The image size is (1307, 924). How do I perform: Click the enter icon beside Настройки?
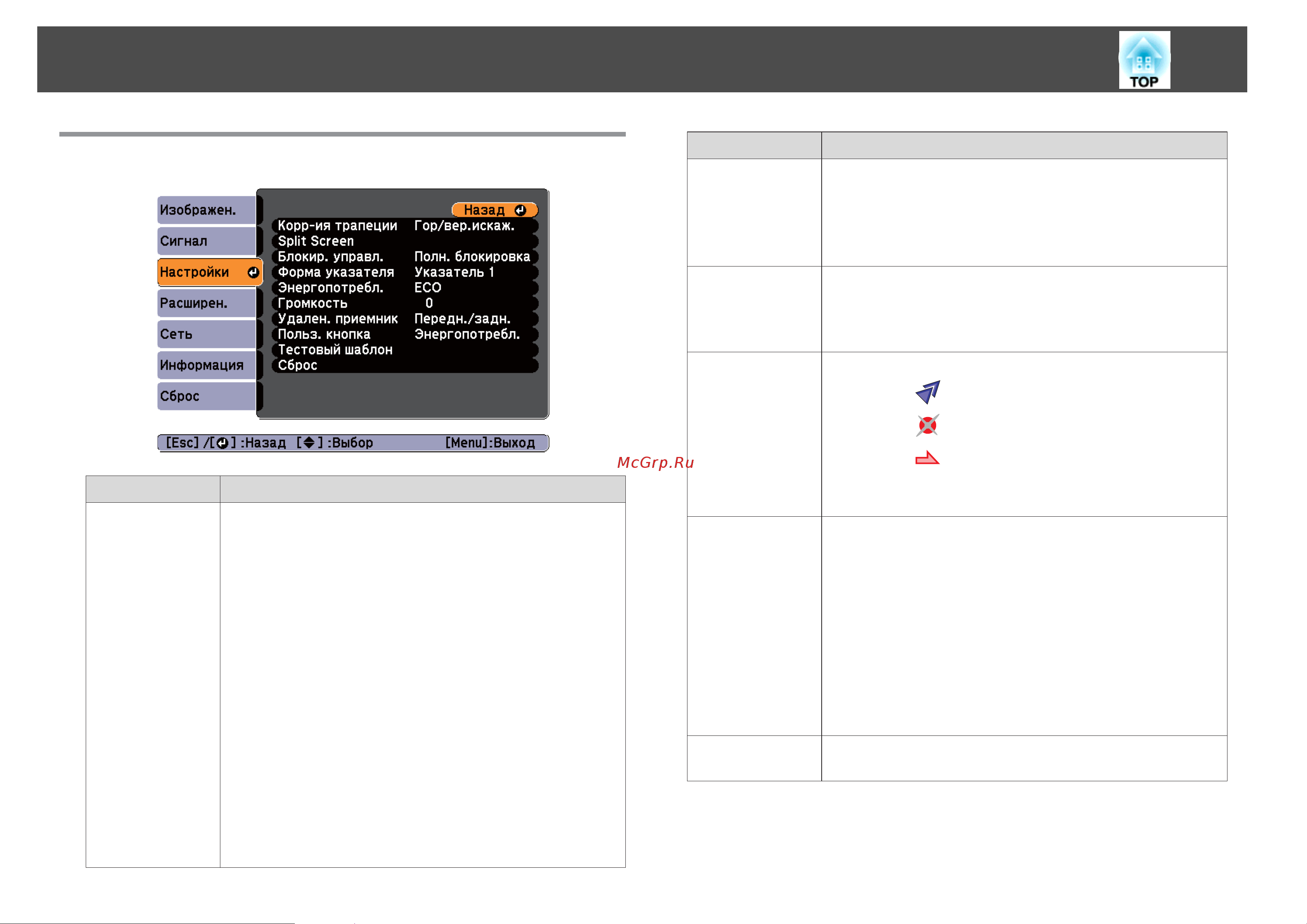(253, 273)
